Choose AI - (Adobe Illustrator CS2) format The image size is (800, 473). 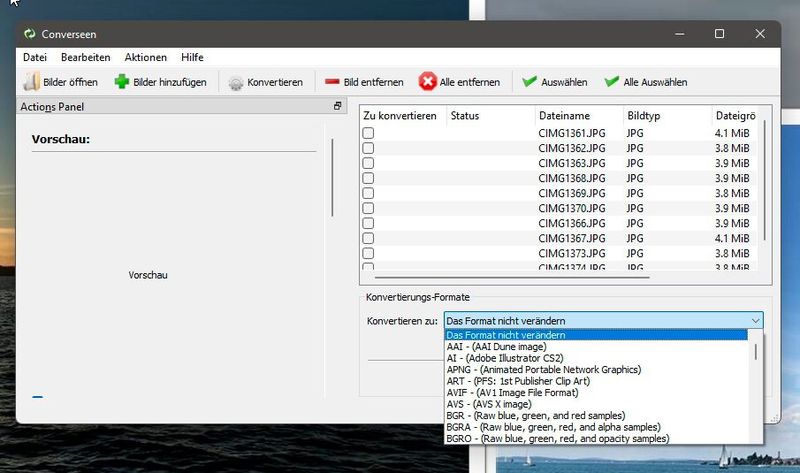595,358
